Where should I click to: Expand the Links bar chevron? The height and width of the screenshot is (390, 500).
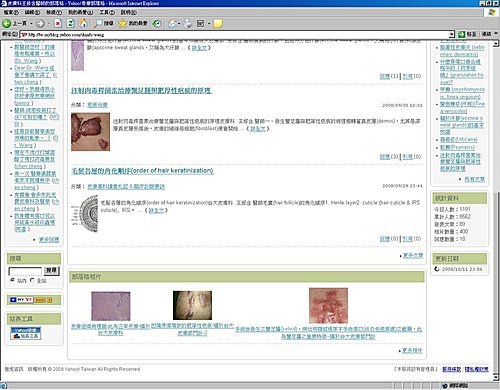(x=496, y=34)
